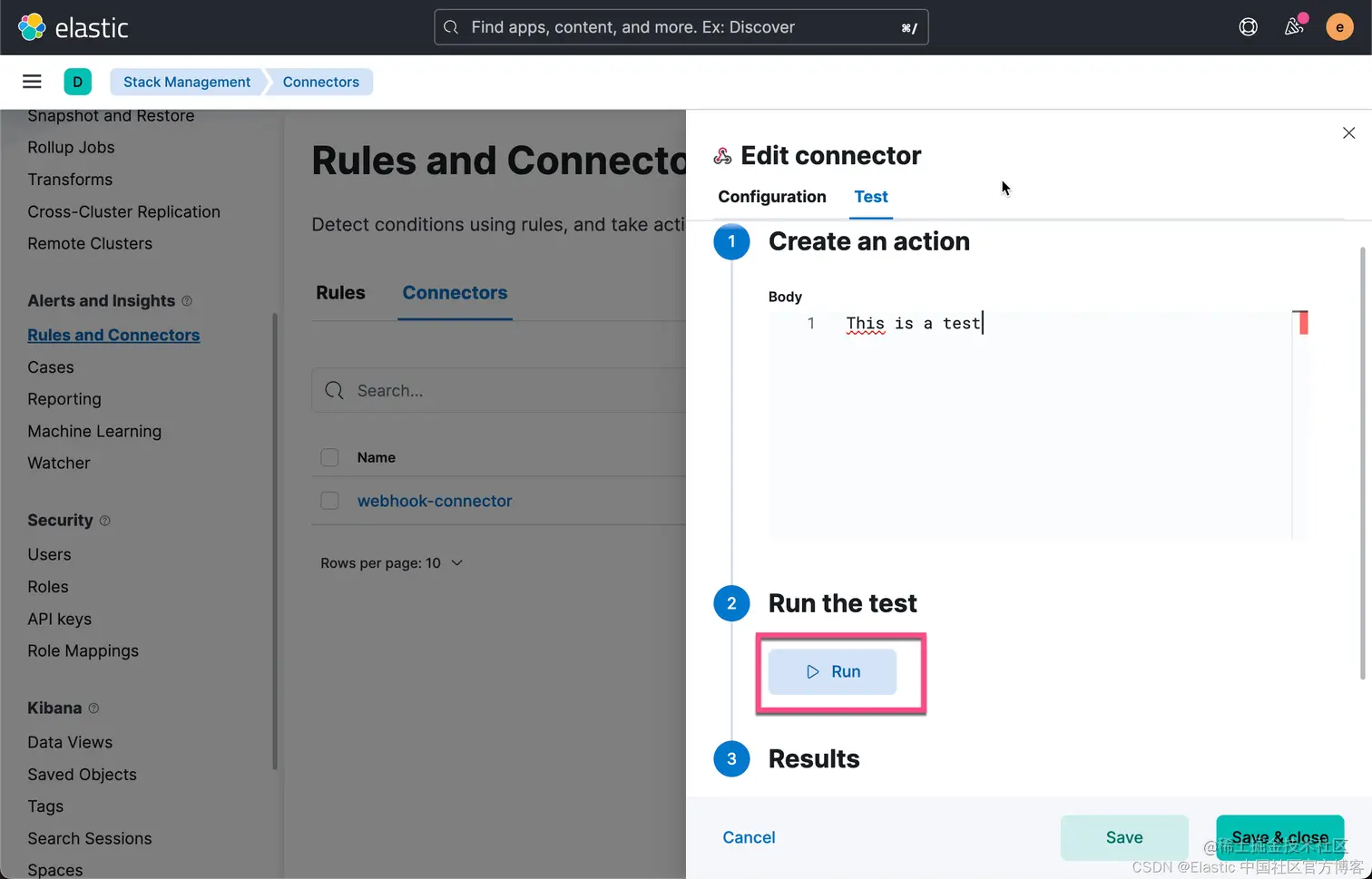Image resolution: width=1372 pixels, height=879 pixels.
Task: Open Snapshot and Restore in sidebar
Action: coord(111,116)
